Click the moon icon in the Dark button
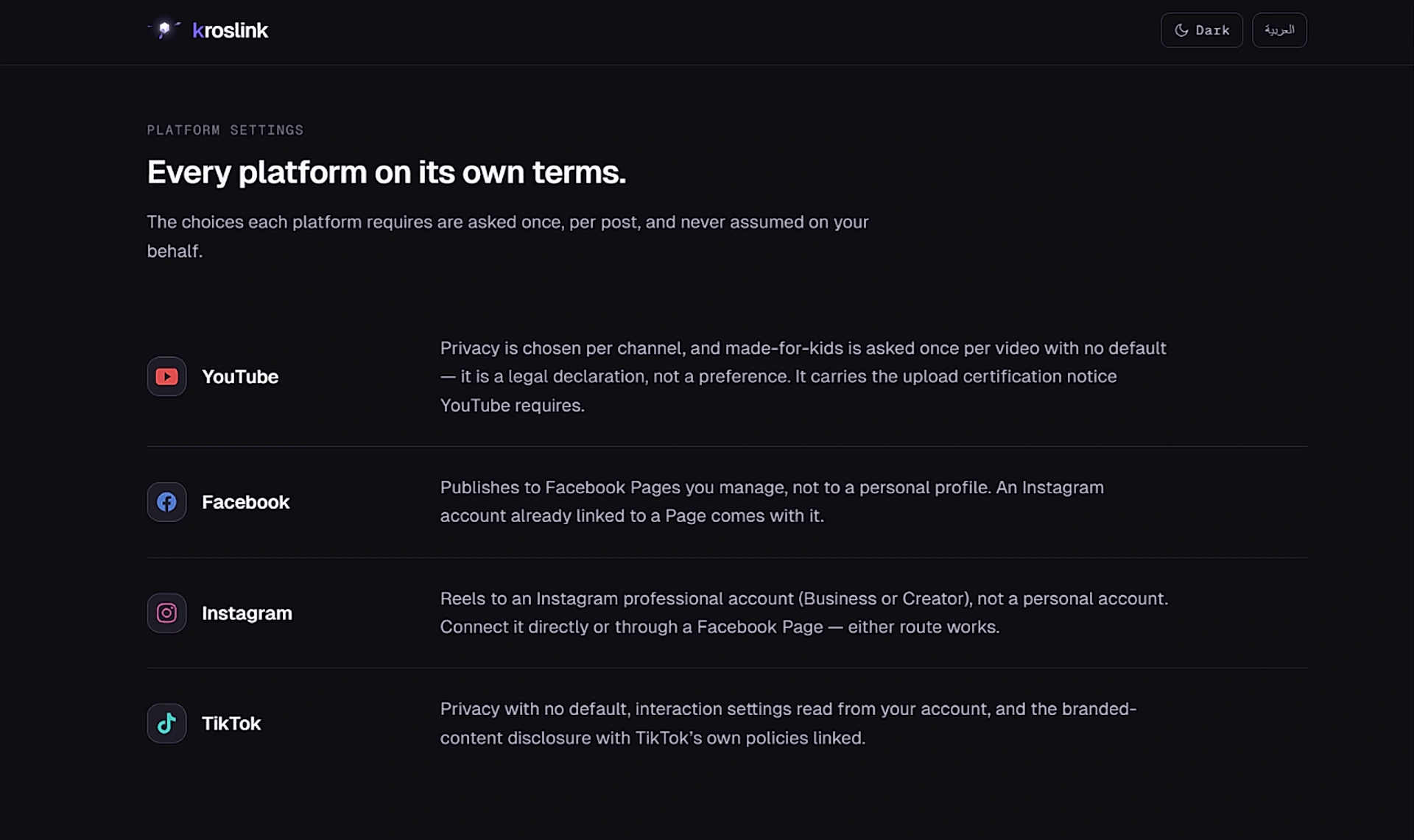1414x840 pixels. (x=1181, y=30)
